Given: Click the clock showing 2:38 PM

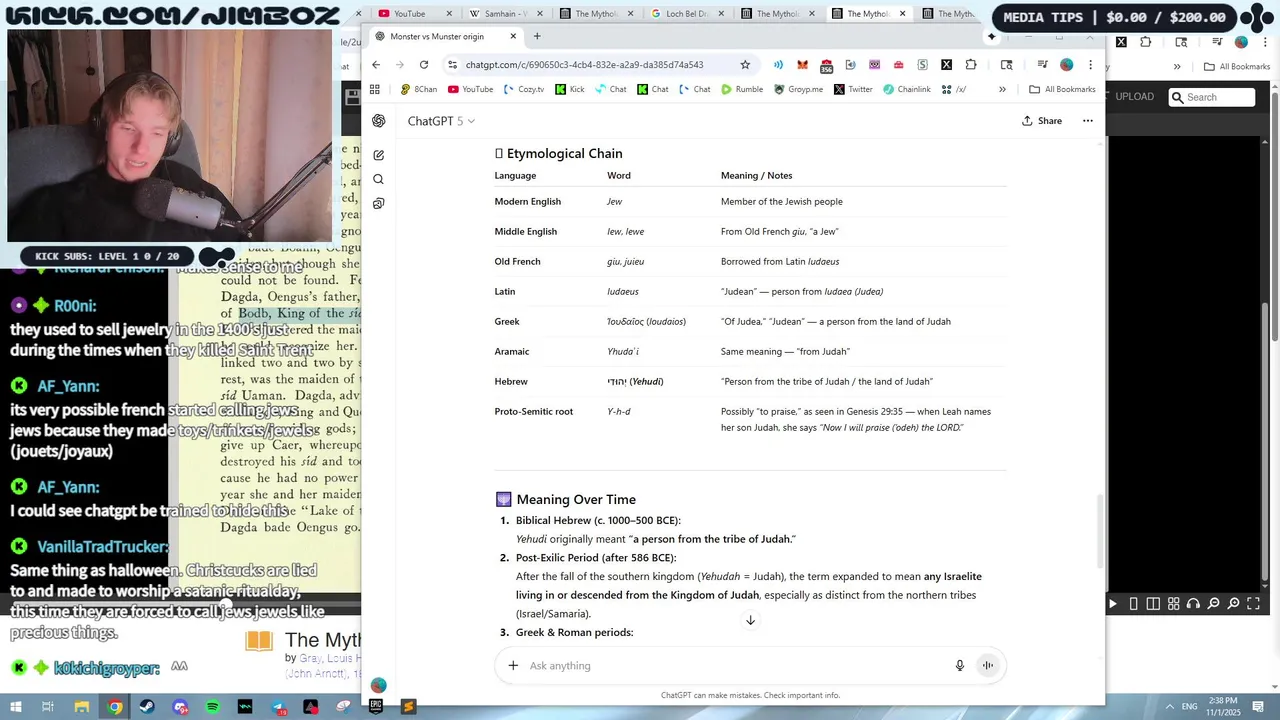Looking at the screenshot, I should [1225, 707].
